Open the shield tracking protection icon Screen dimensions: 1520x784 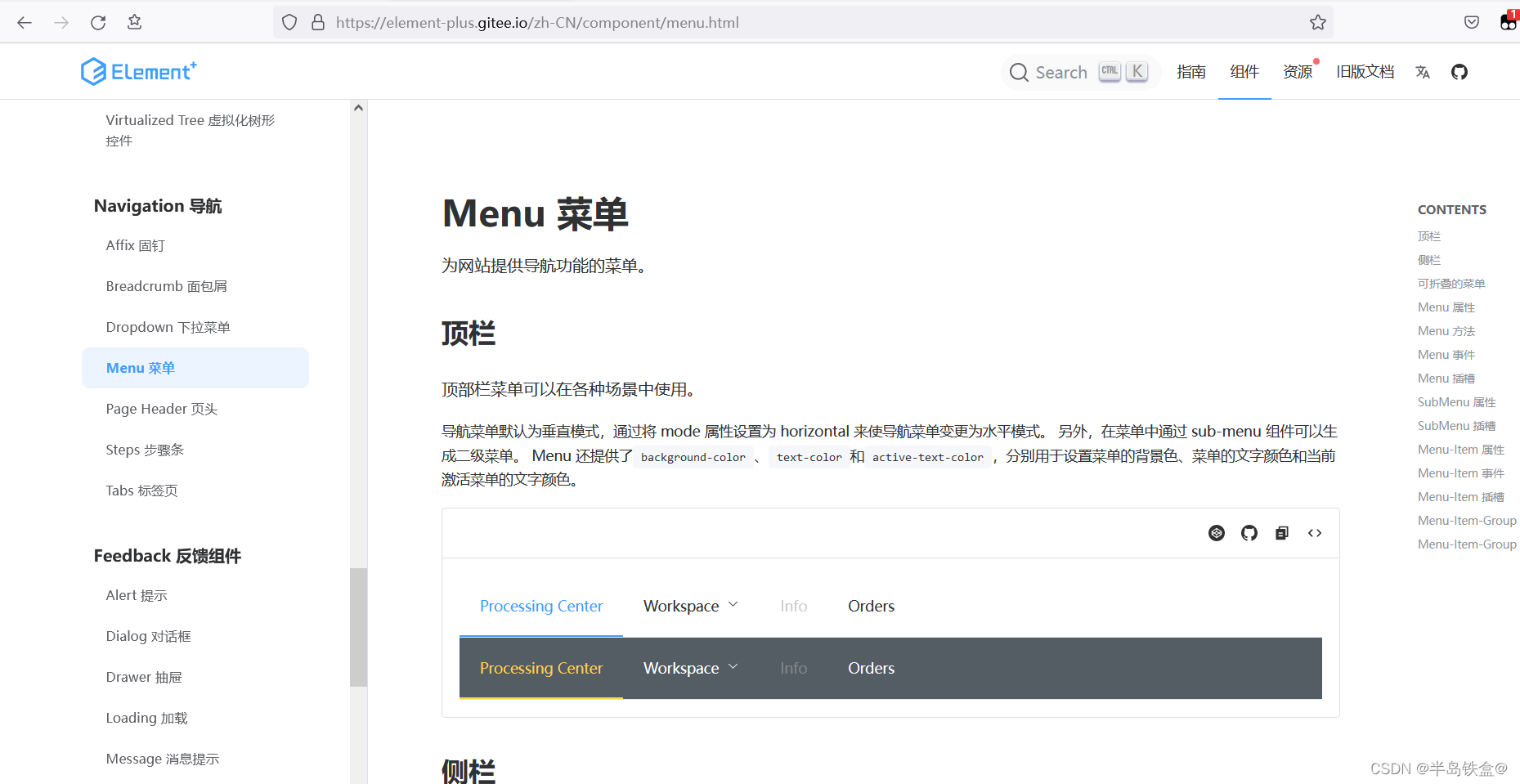289,22
